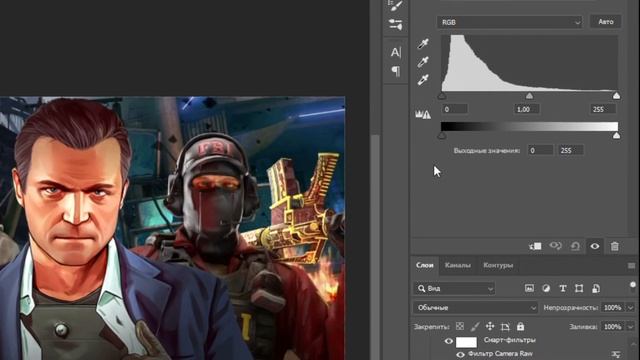Clip adjustment to the layer below
The image size is (640, 360).
(535, 246)
